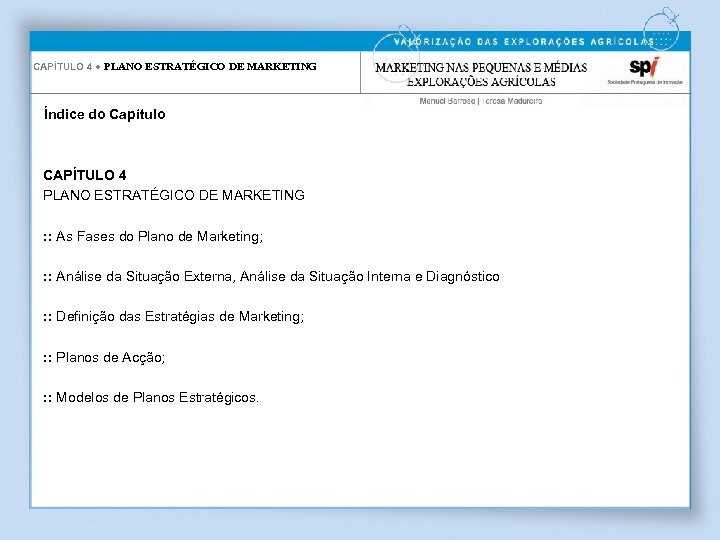Select bold body heading 'CAPÍTULO 4'
Viewport: 720px width, 540px height.
(x=84, y=175)
